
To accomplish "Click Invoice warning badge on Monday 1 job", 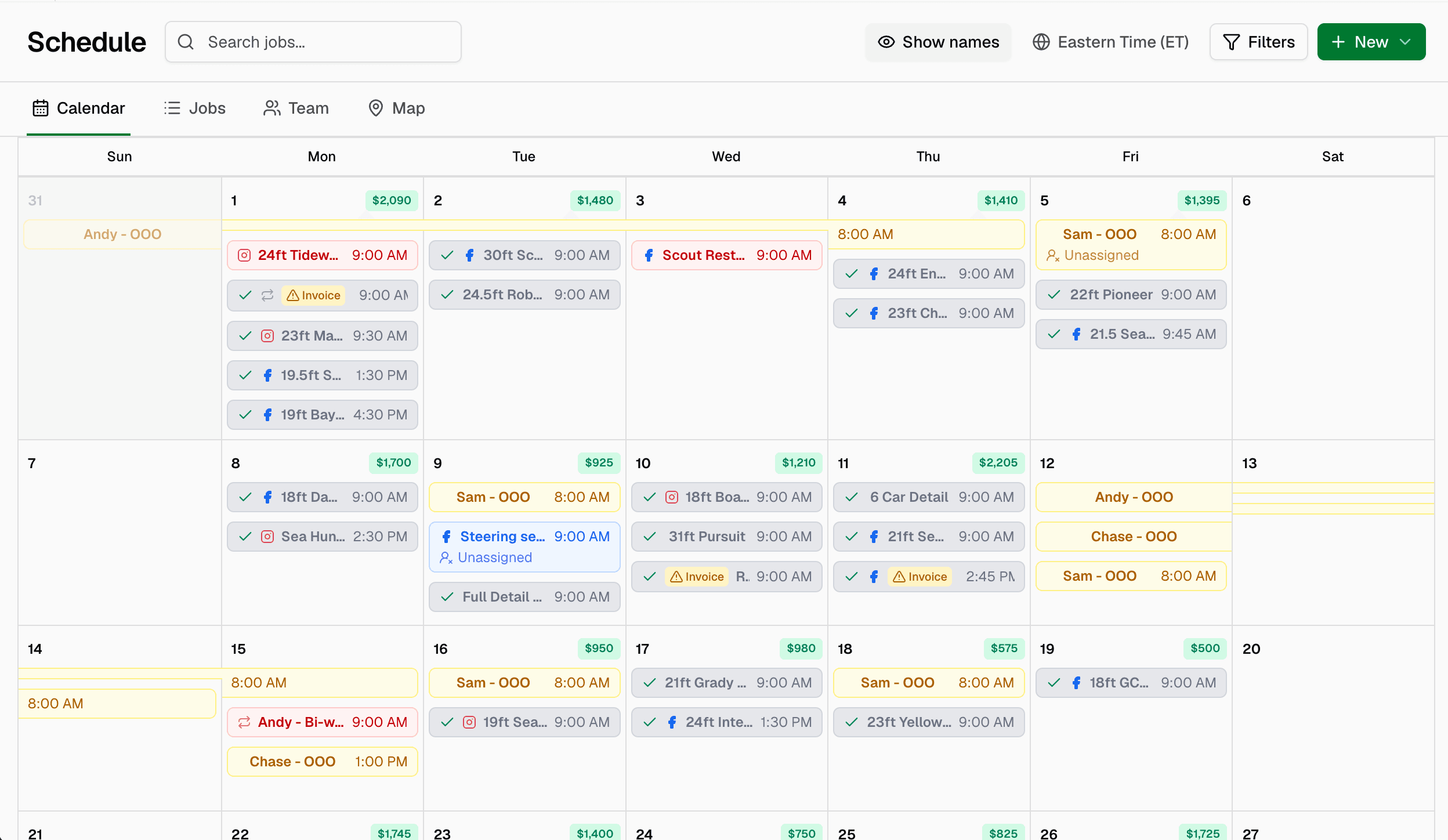I will pos(314,295).
